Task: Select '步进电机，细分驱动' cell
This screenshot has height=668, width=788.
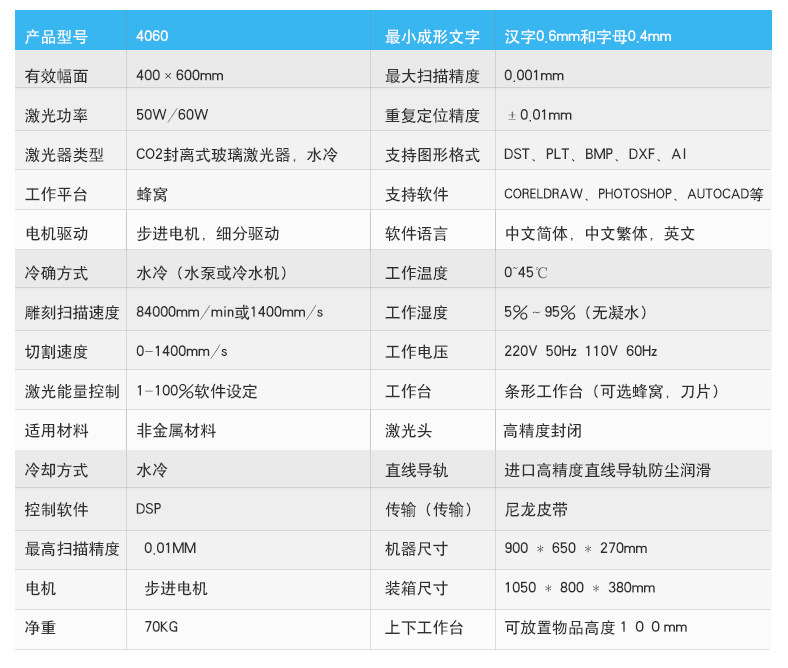Action: [x=208, y=234]
